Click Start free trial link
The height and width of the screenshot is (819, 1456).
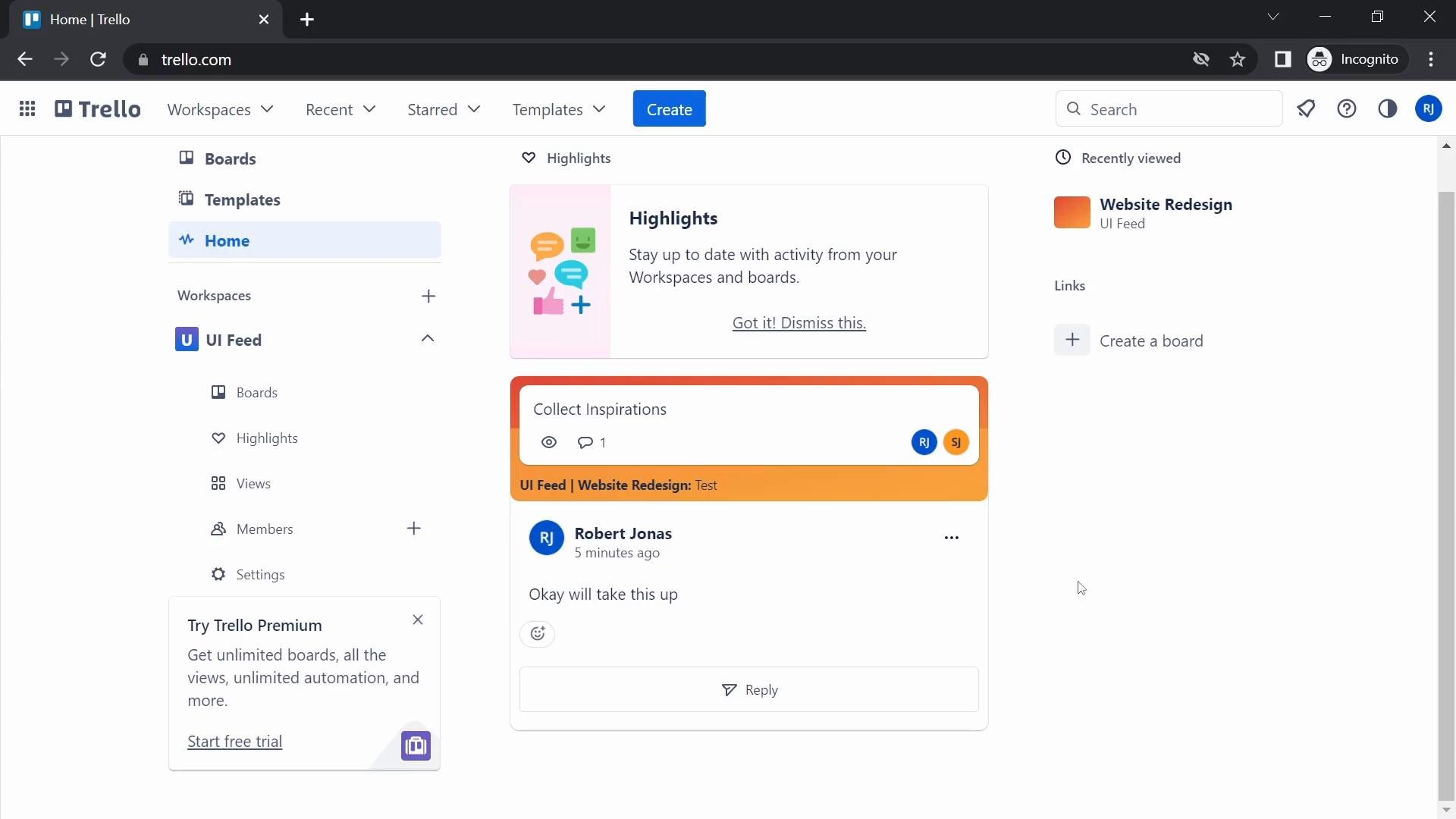pos(235,741)
